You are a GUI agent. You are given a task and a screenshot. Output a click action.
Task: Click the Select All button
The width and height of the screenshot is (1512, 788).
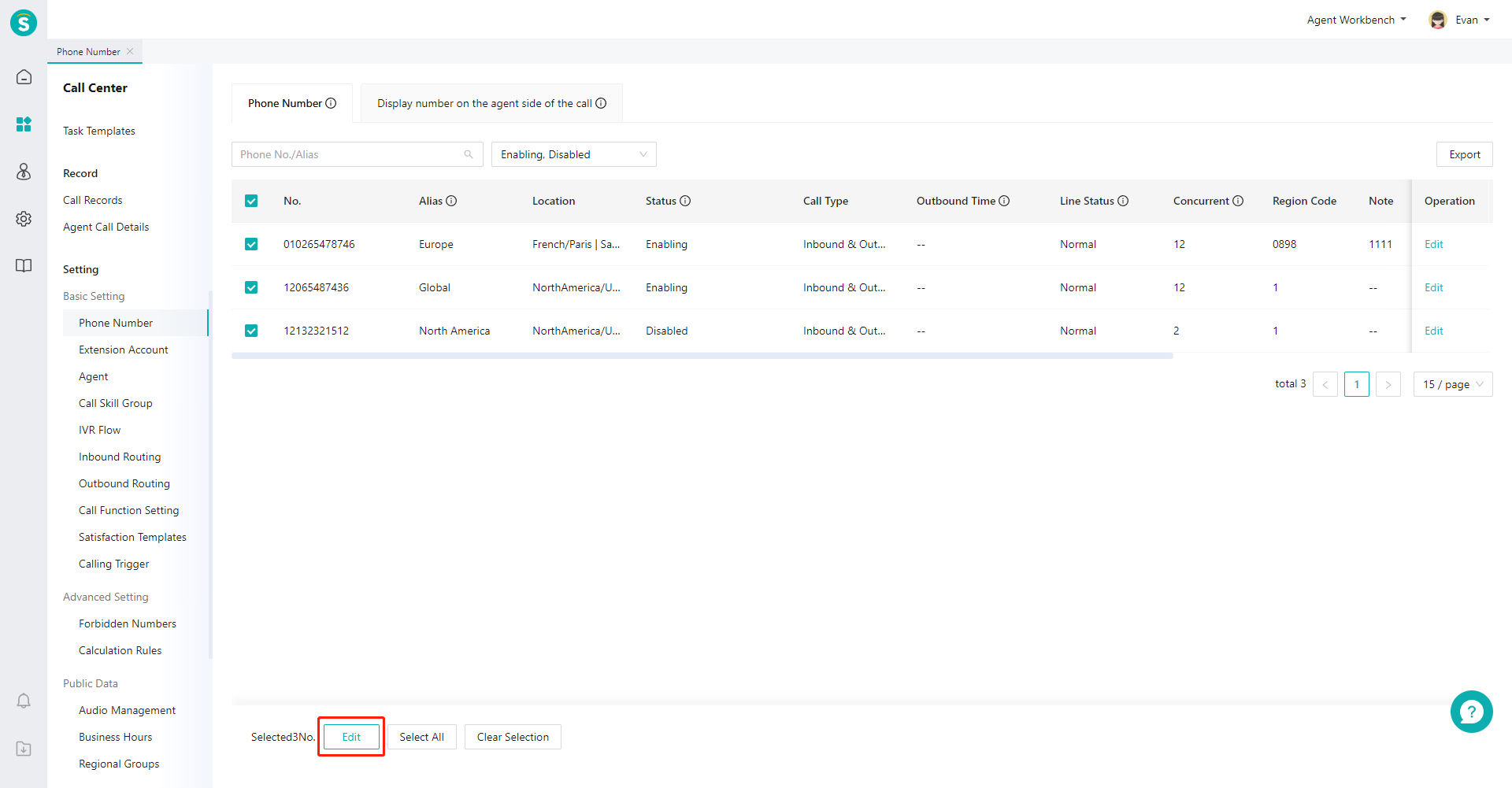421,737
